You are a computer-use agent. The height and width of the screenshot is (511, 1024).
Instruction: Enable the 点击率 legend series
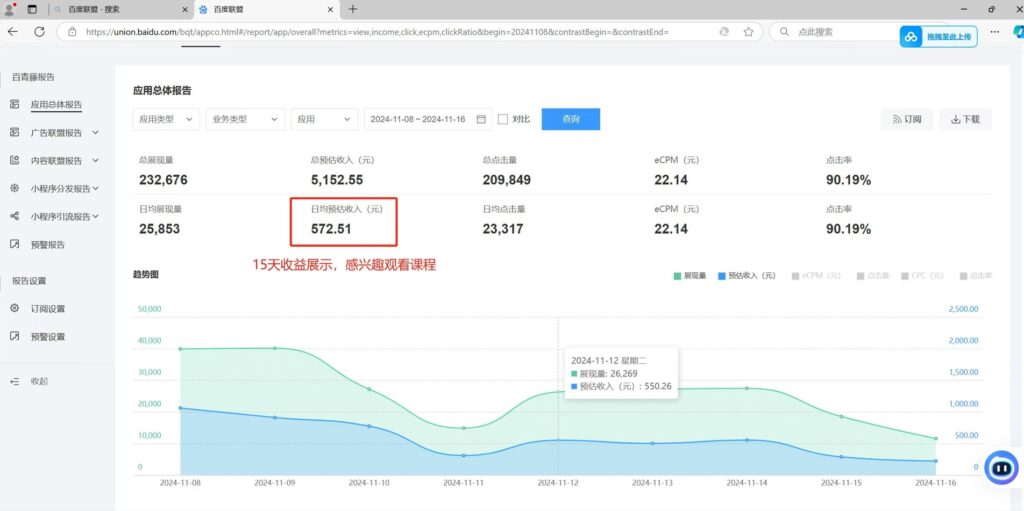coord(976,276)
